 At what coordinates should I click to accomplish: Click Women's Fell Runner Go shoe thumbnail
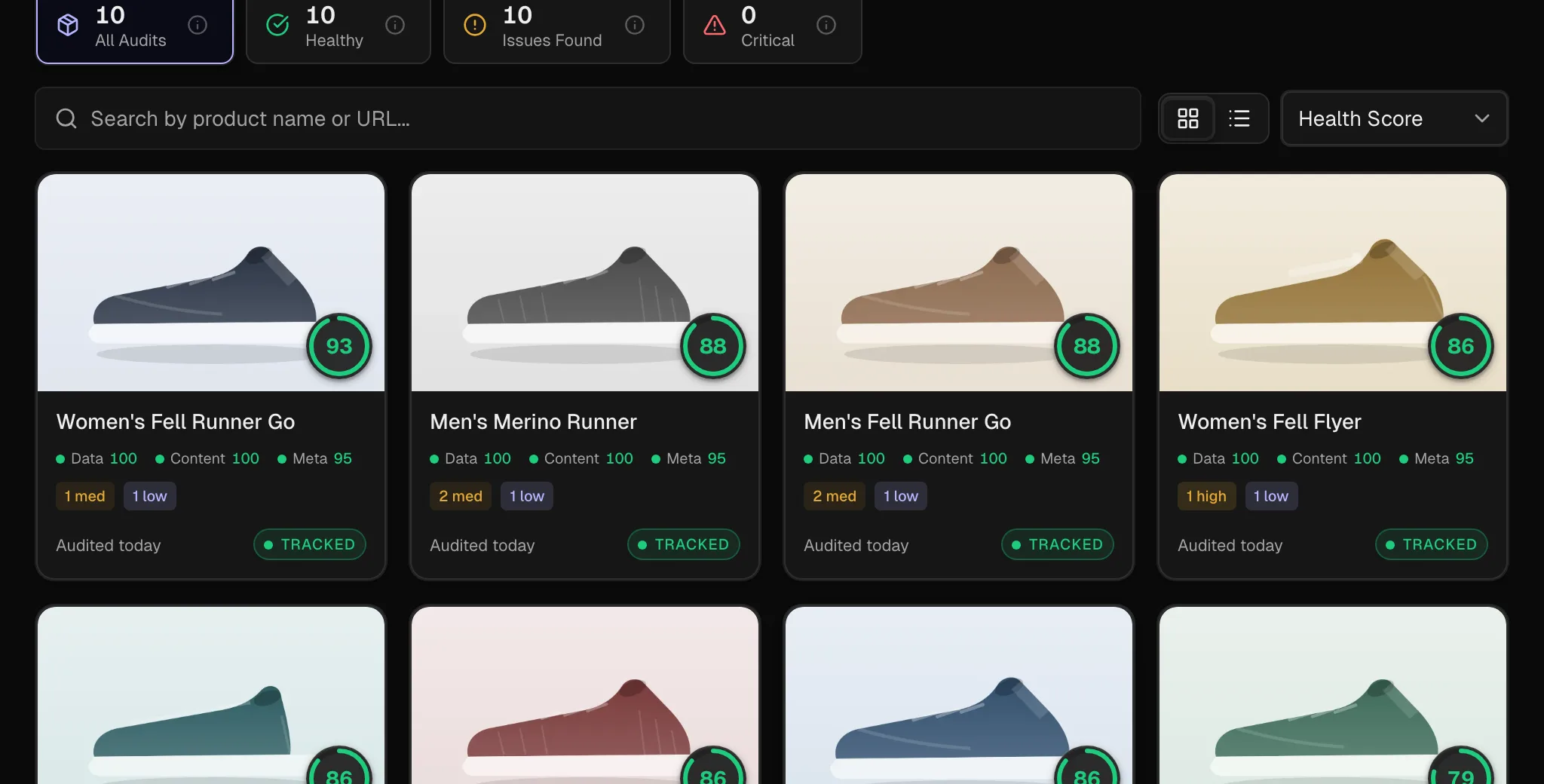tap(211, 283)
